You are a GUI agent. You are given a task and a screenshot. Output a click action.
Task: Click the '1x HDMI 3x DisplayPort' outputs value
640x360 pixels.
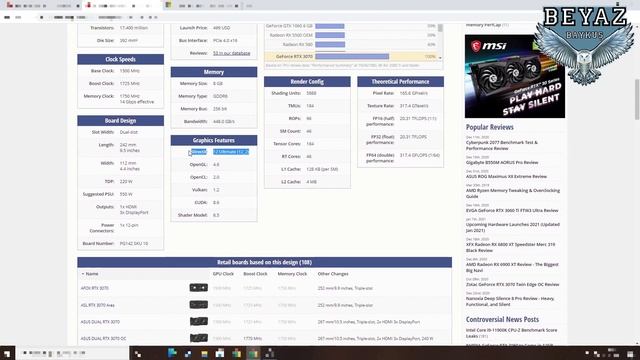click(x=134, y=210)
